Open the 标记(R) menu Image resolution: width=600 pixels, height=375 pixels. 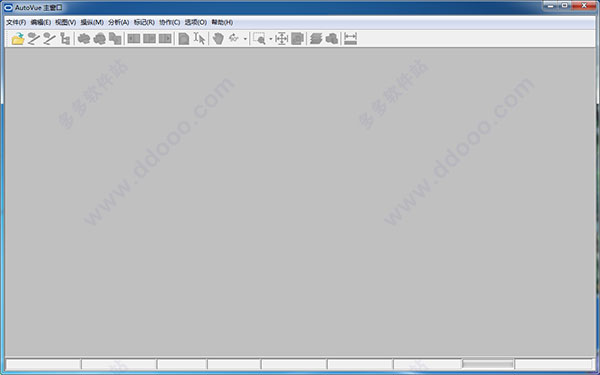144,22
